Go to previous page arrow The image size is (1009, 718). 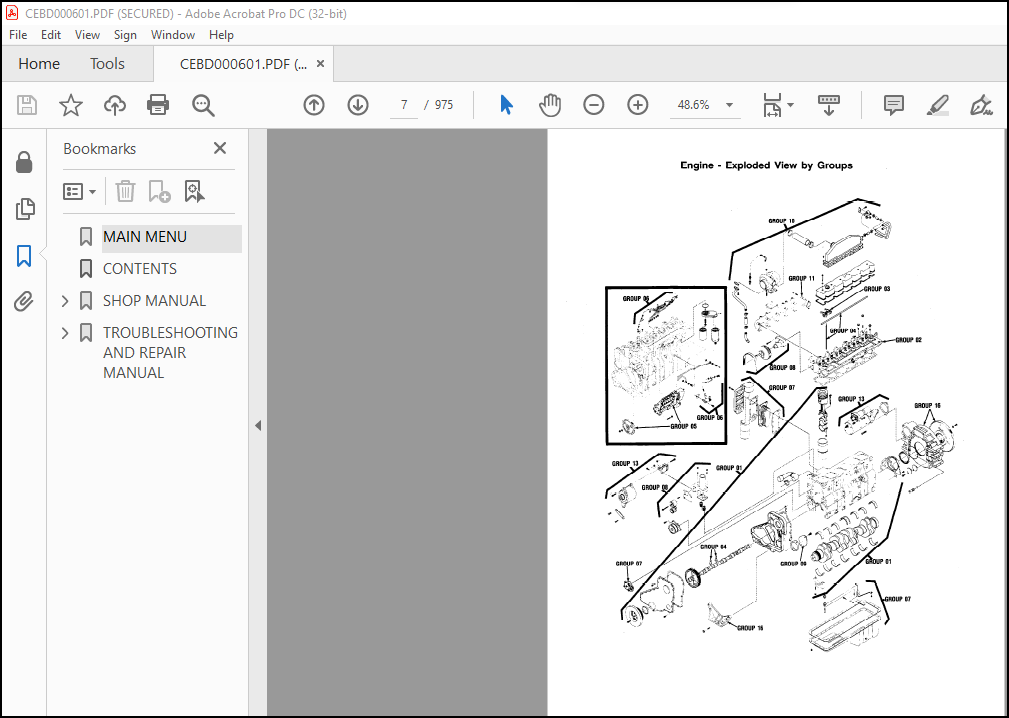[x=314, y=105]
